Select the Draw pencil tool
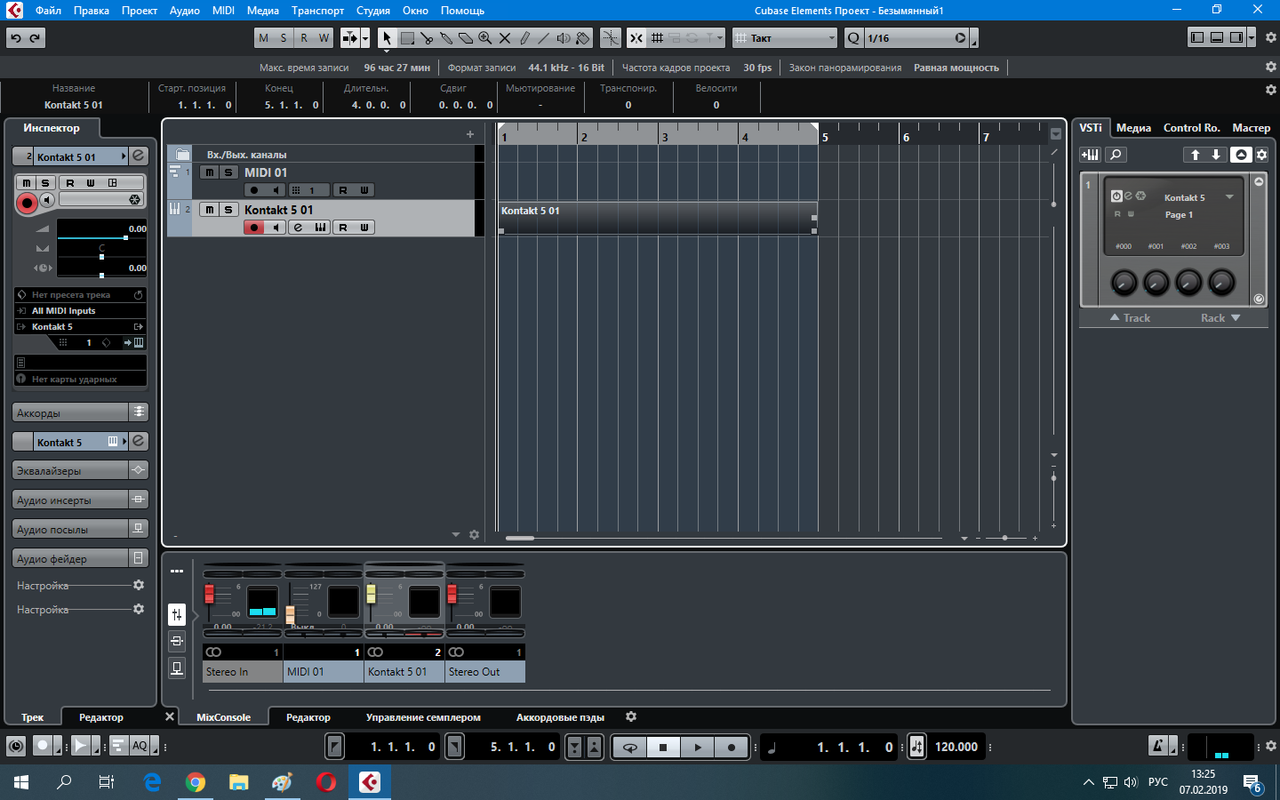This screenshot has height=800, width=1280. pyautogui.click(x=524, y=38)
